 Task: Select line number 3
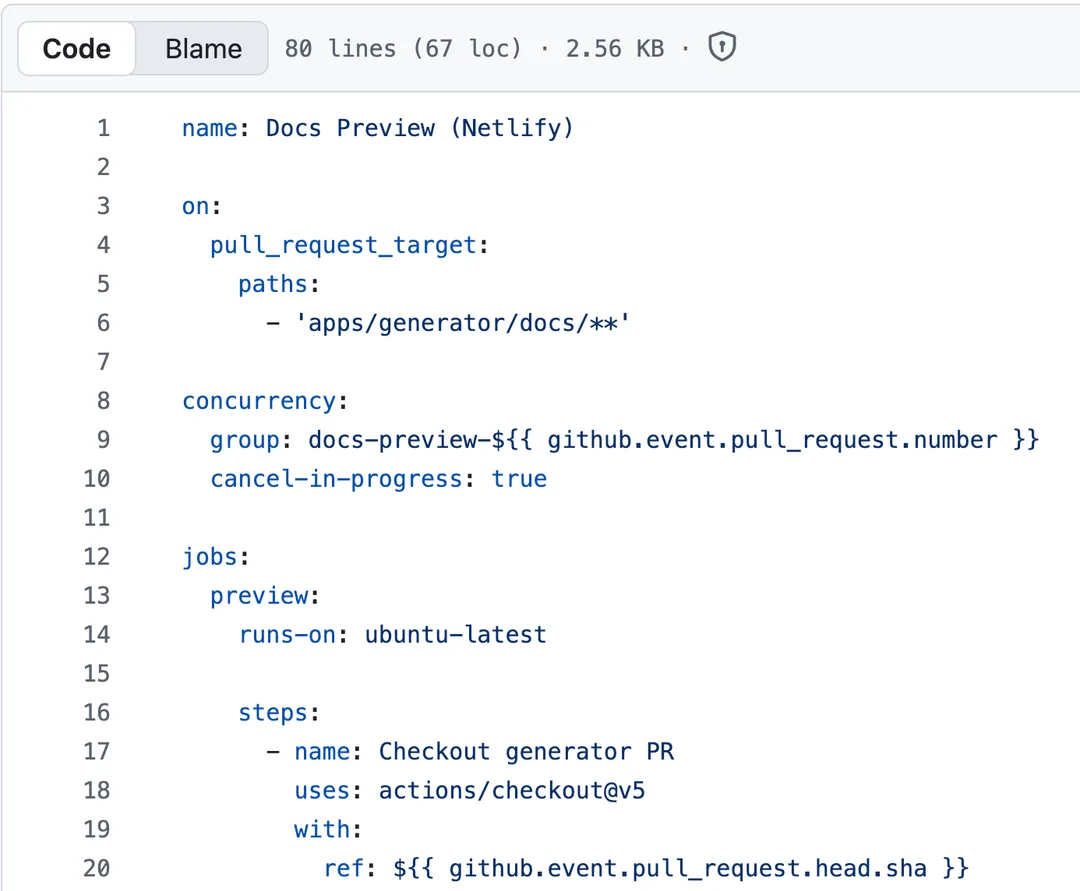(x=103, y=206)
